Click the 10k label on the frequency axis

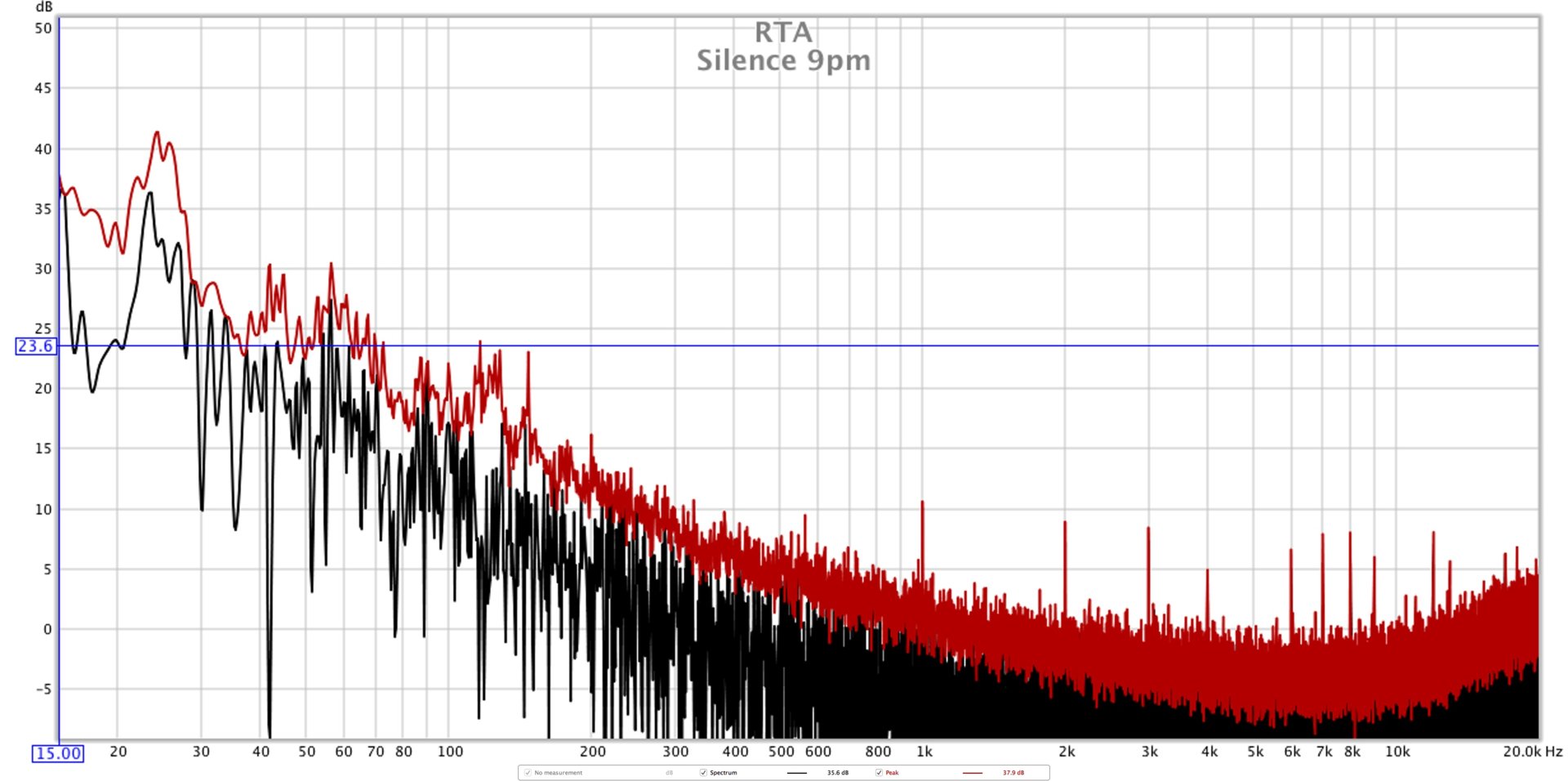click(1397, 752)
